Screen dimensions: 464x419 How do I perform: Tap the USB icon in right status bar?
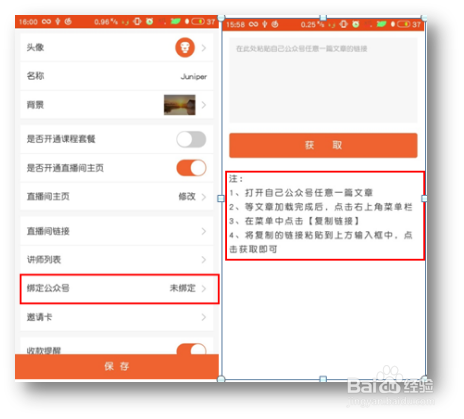pos(264,24)
